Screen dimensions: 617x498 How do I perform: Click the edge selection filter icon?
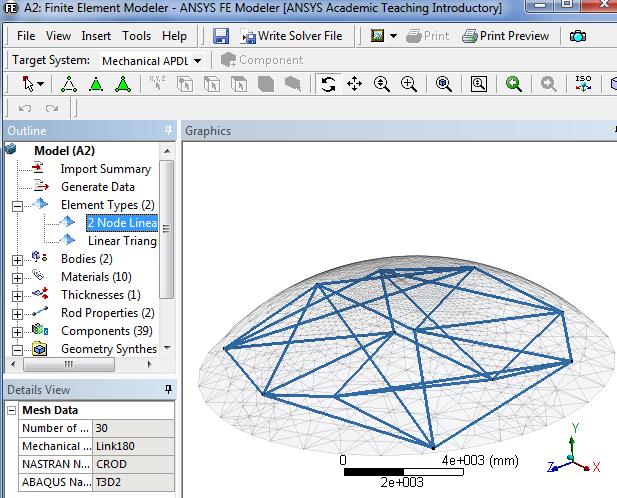(x=212, y=84)
